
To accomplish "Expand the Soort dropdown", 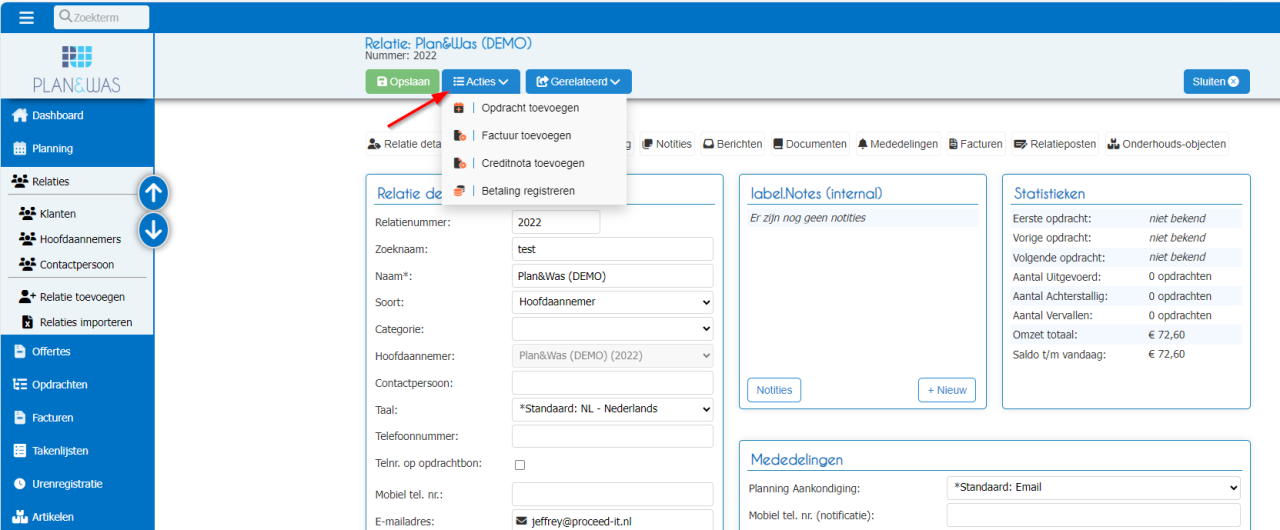I will point(613,301).
